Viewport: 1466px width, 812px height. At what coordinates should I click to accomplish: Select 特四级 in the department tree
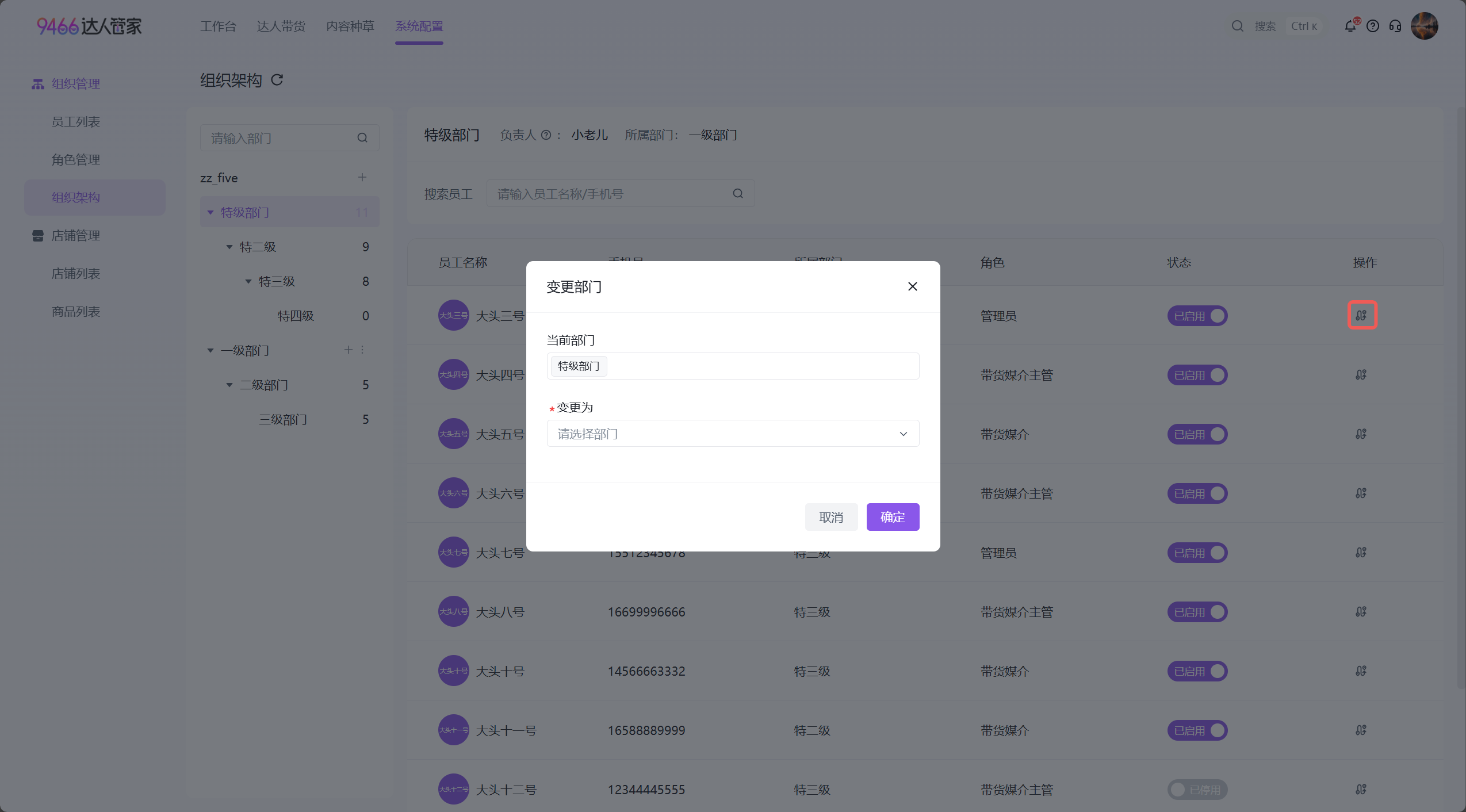[x=296, y=316]
